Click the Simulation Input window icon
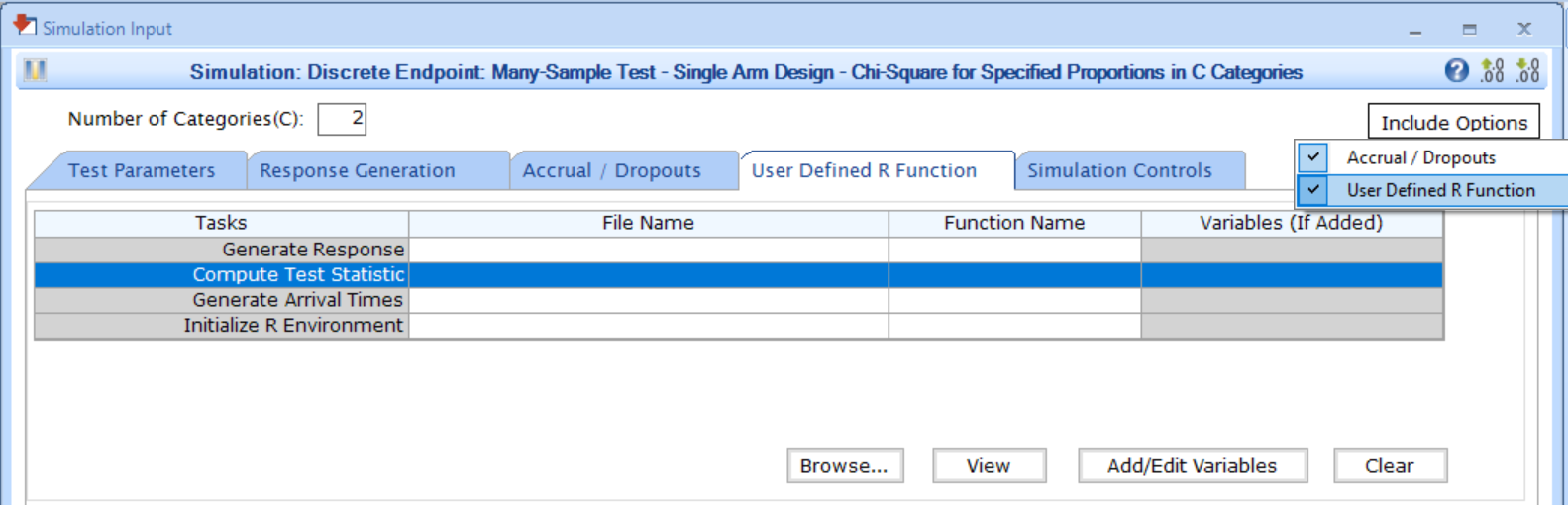Viewport: 1568px width, 505px height. coord(25,26)
